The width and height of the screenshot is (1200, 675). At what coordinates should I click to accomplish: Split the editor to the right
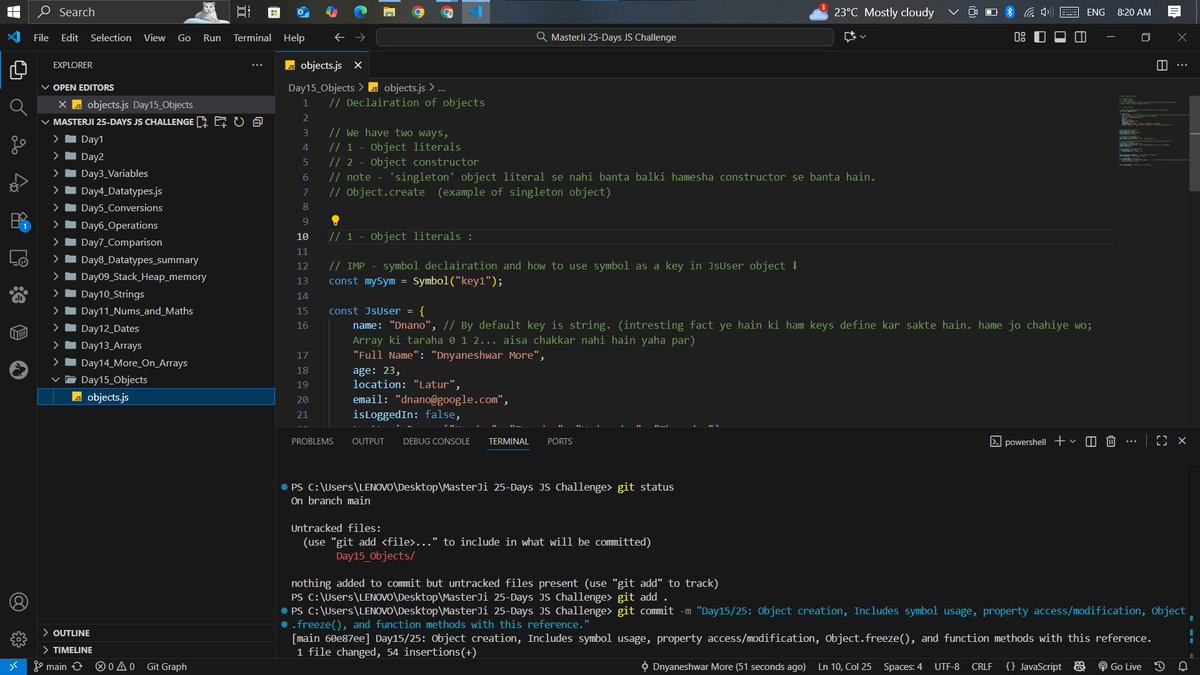[1161, 65]
